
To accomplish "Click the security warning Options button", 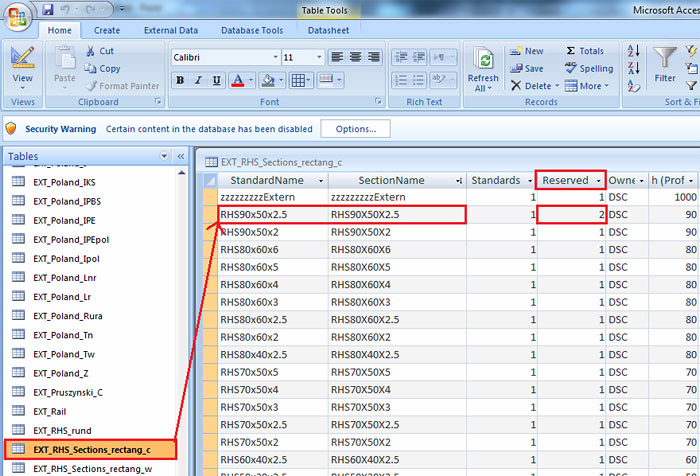I will [356, 129].
